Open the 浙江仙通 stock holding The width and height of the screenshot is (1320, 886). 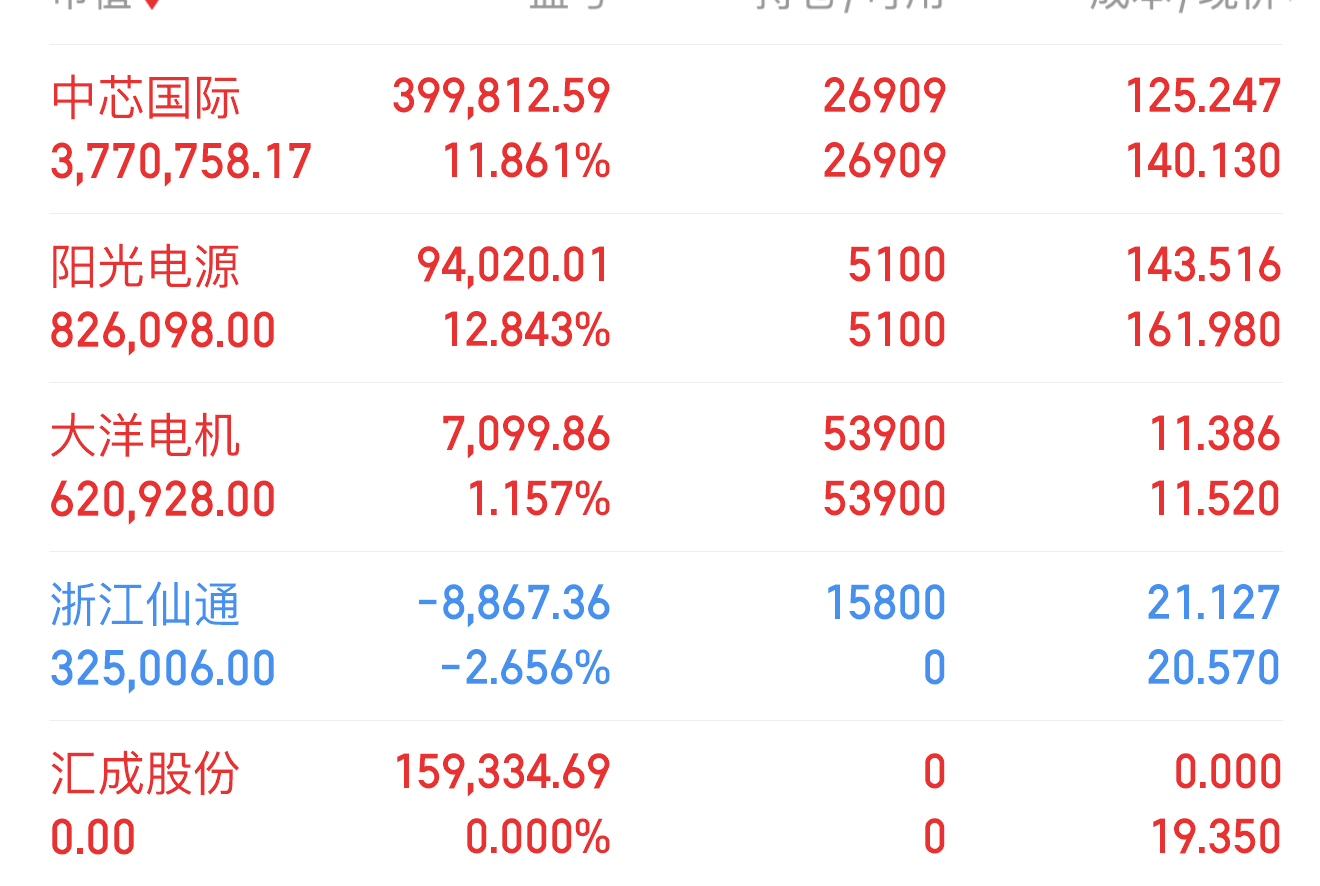665,636
